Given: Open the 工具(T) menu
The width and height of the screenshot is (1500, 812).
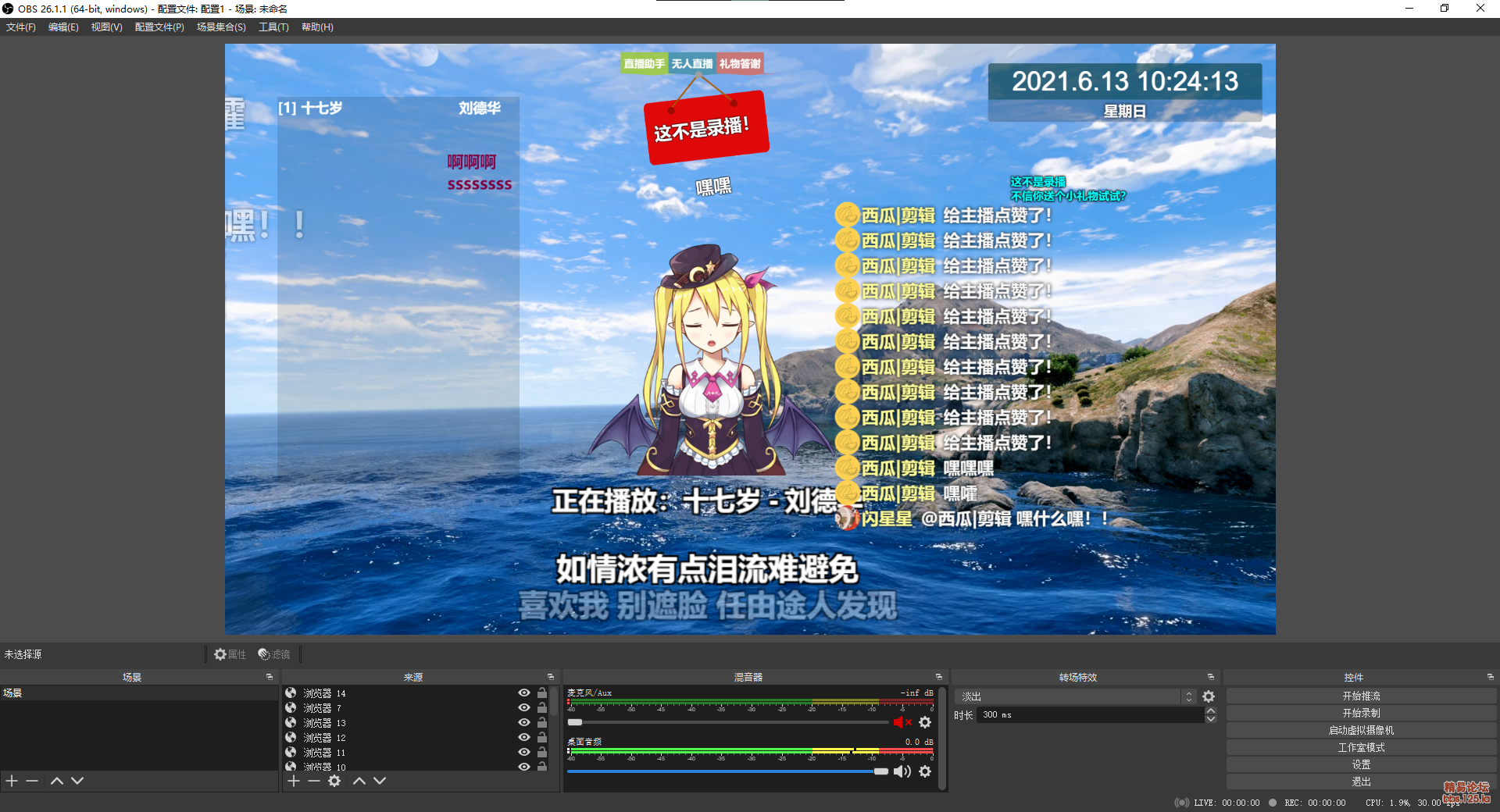Looking at the screenshot, I should pyautogui.click(x=273, y=27).
